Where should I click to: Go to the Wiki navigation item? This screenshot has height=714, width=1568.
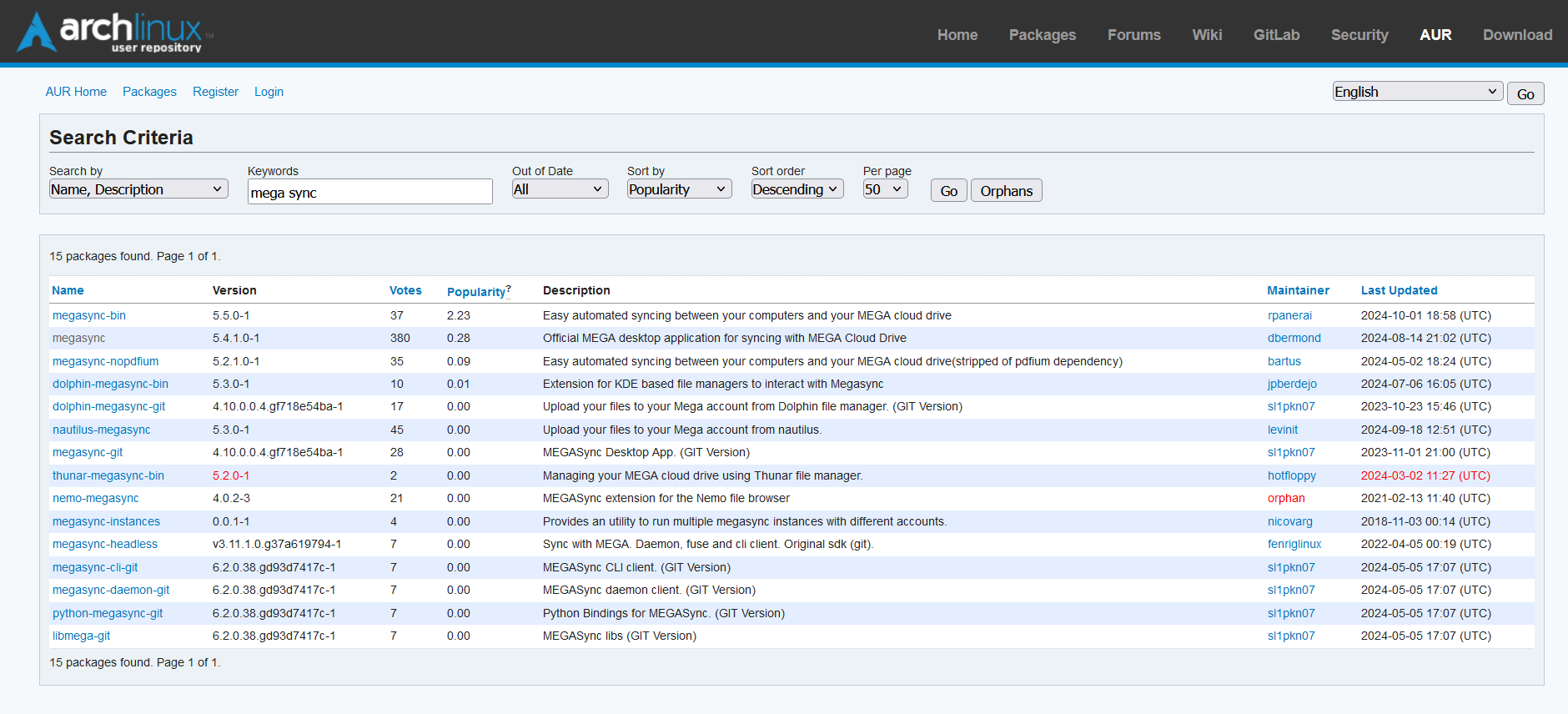(x=1206, y=35)
